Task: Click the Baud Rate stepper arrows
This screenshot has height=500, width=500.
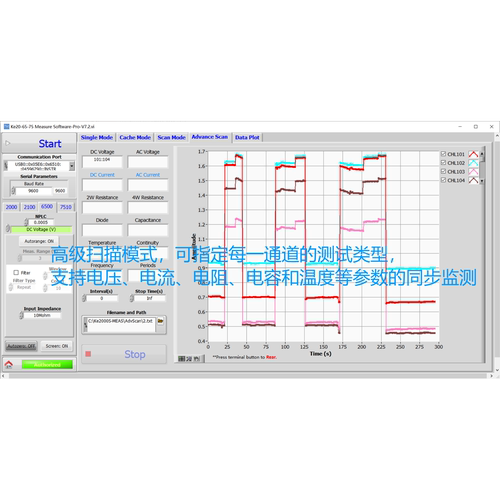Action: 13,191
